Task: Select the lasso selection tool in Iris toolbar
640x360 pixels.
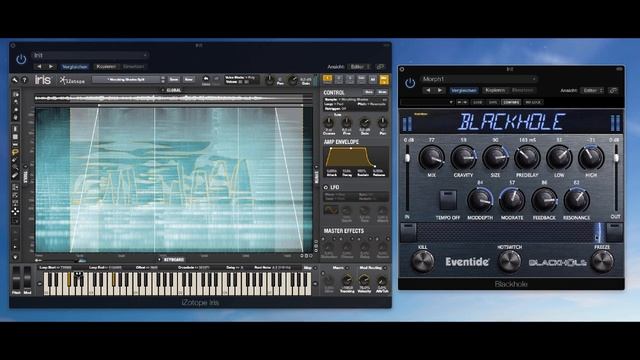Action: (15, 152)
